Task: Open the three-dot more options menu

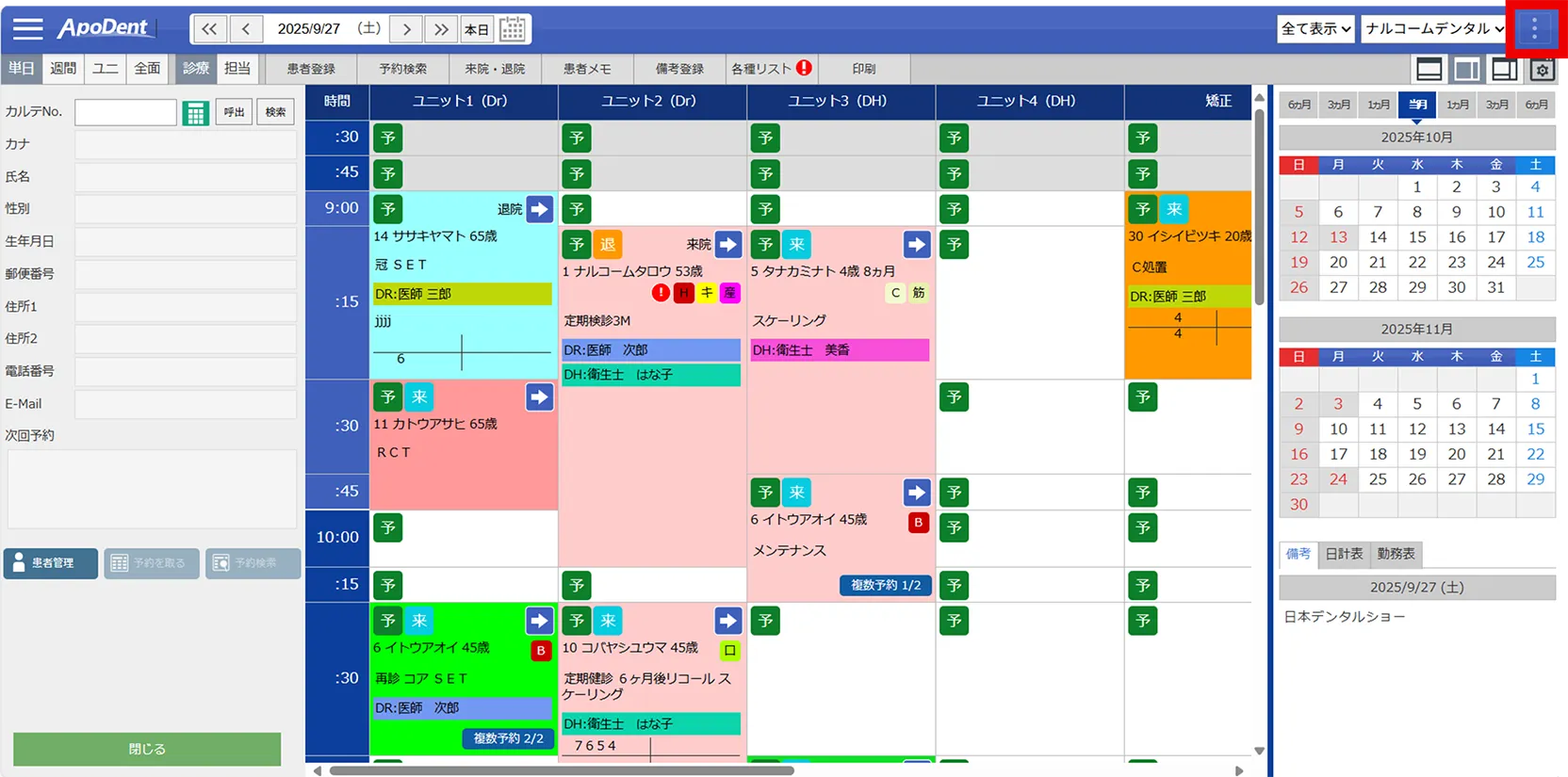Action: 1534,29
